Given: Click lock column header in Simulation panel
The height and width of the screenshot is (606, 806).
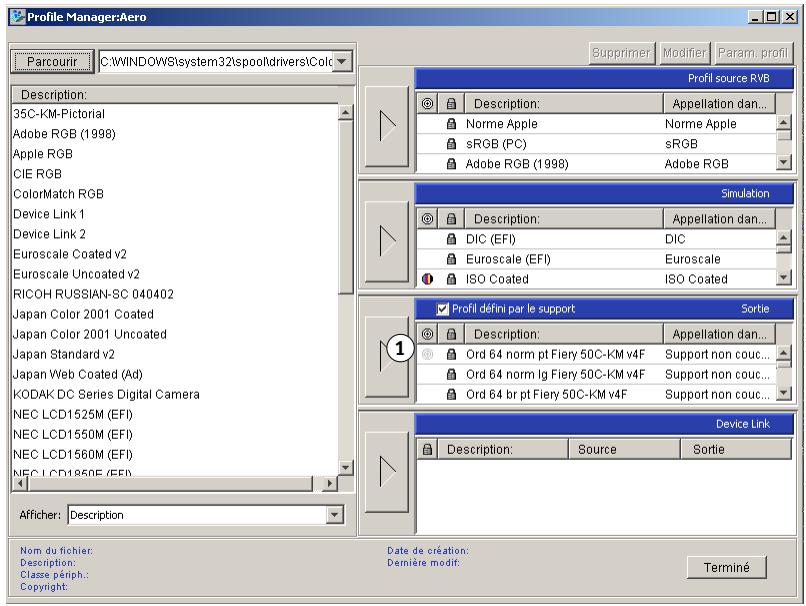Looking at the screenshot, I should pos(451,219).
